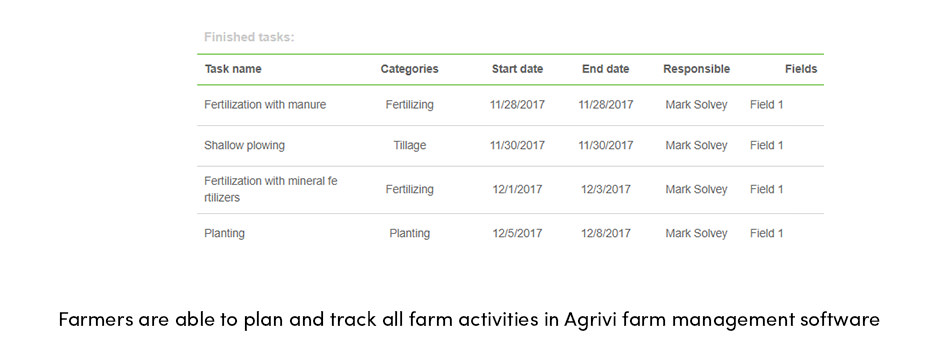This screenshot has height=362, width=940.
Task: Sort by the Task name column header
Action: (233, 69)
